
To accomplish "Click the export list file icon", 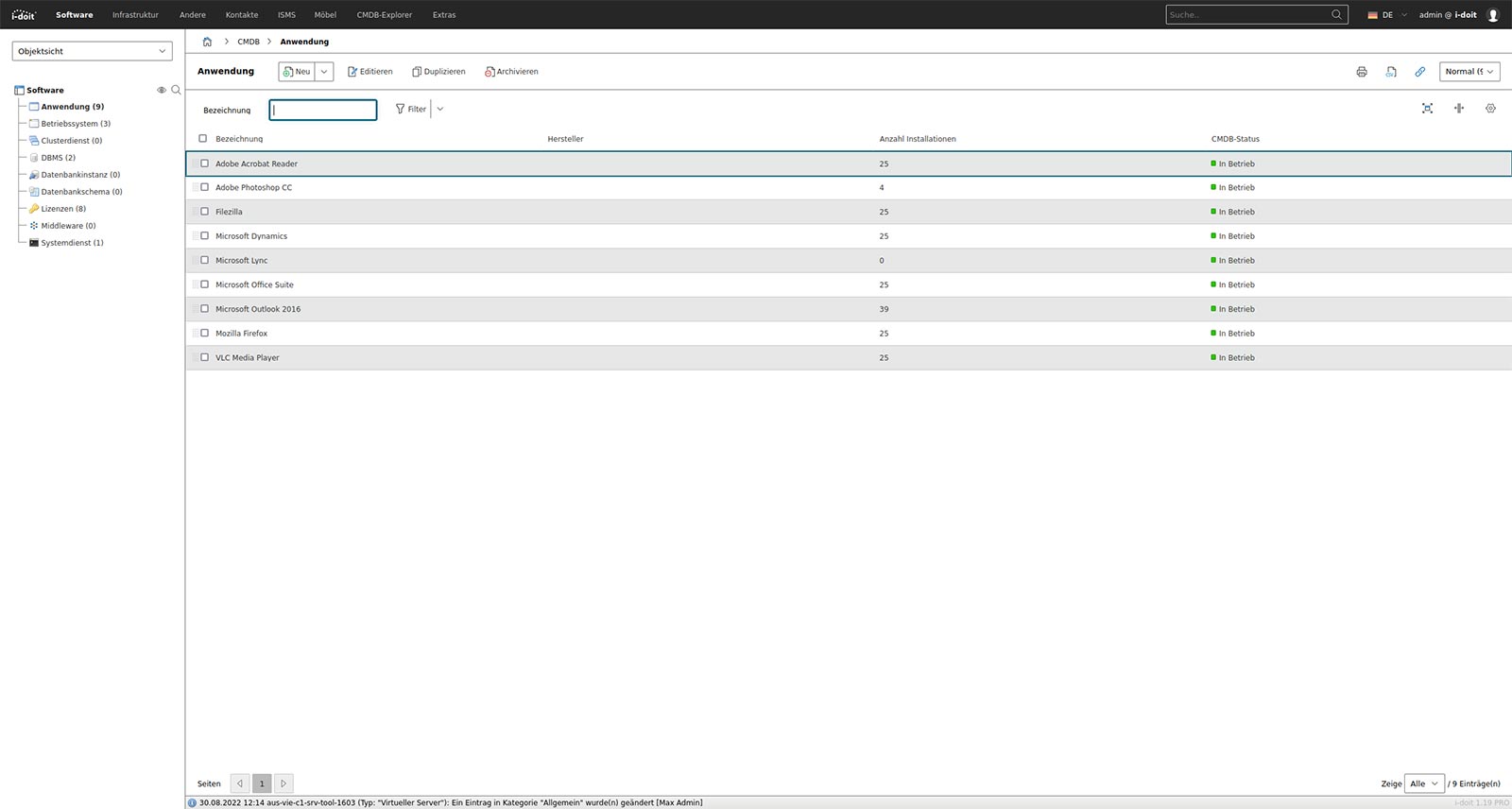I will click(x=1391, y=72).
